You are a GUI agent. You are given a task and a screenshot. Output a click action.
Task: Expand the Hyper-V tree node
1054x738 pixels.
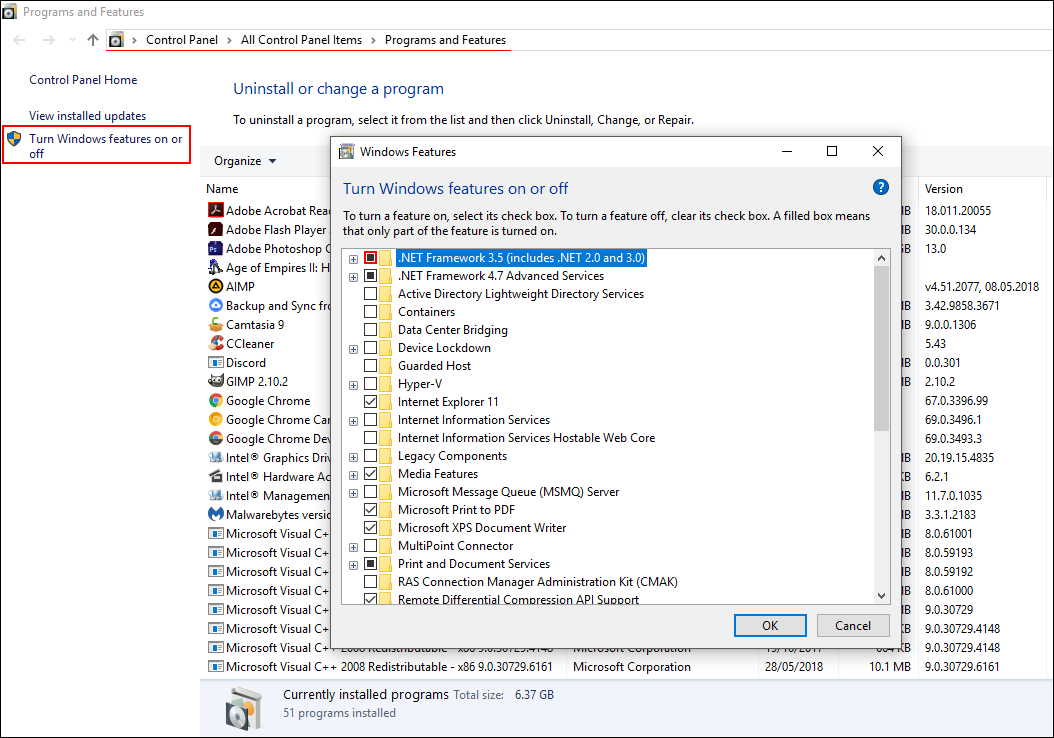[x=354, y=385]
